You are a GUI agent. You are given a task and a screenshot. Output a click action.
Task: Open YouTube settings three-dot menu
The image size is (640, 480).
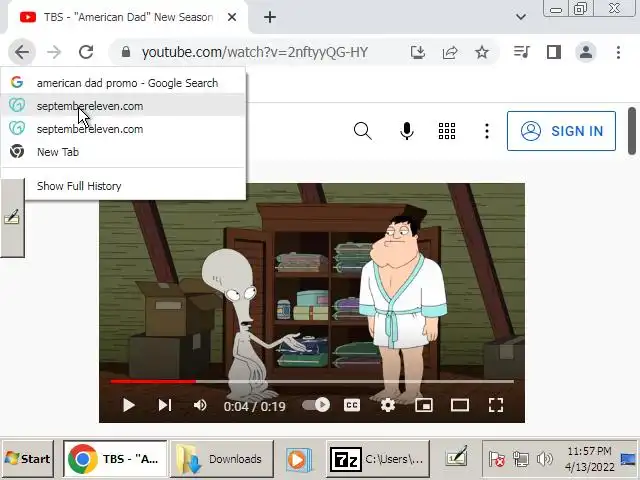487,131
